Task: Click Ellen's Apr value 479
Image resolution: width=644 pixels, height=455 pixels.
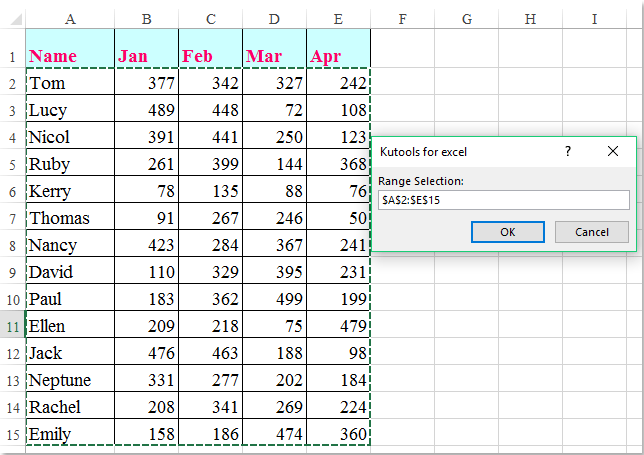Action: click(x=338, y=326)
